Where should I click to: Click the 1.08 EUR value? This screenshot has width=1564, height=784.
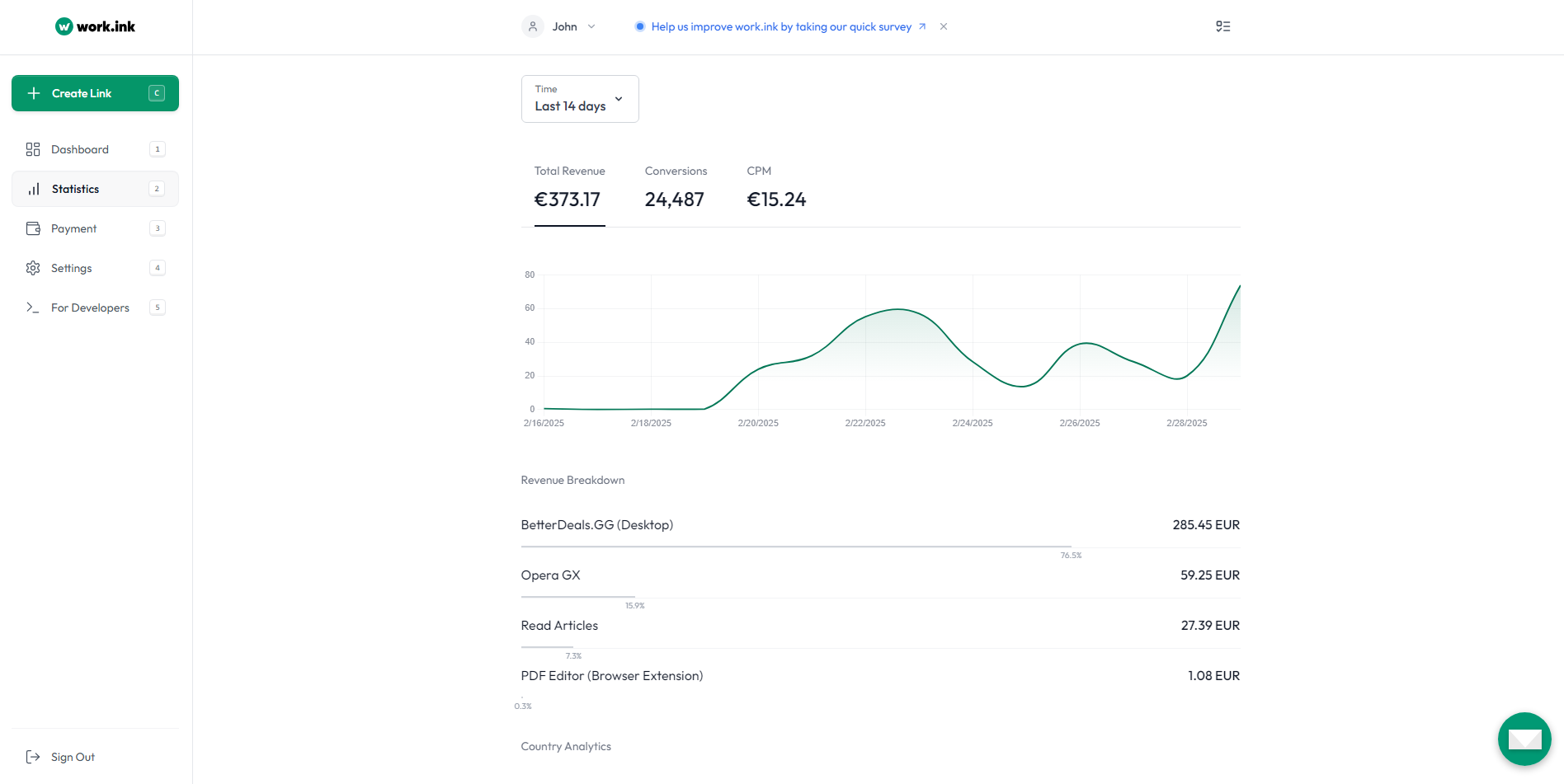point(1213,676)
